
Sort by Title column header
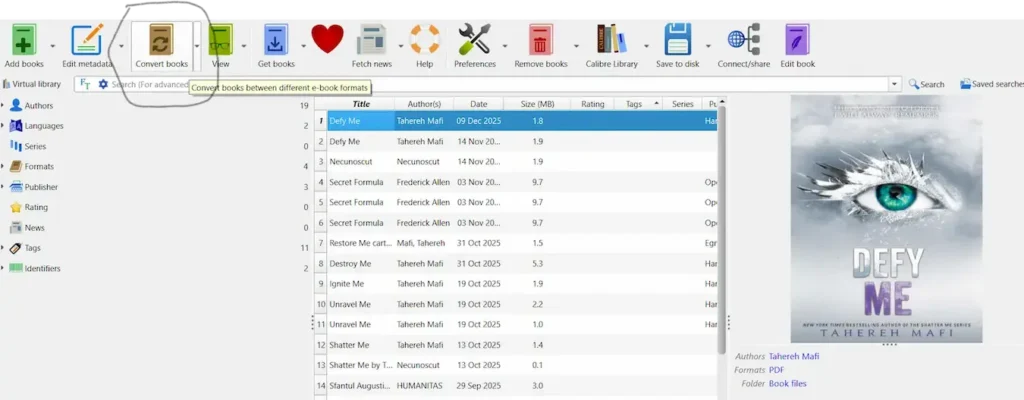361,104
